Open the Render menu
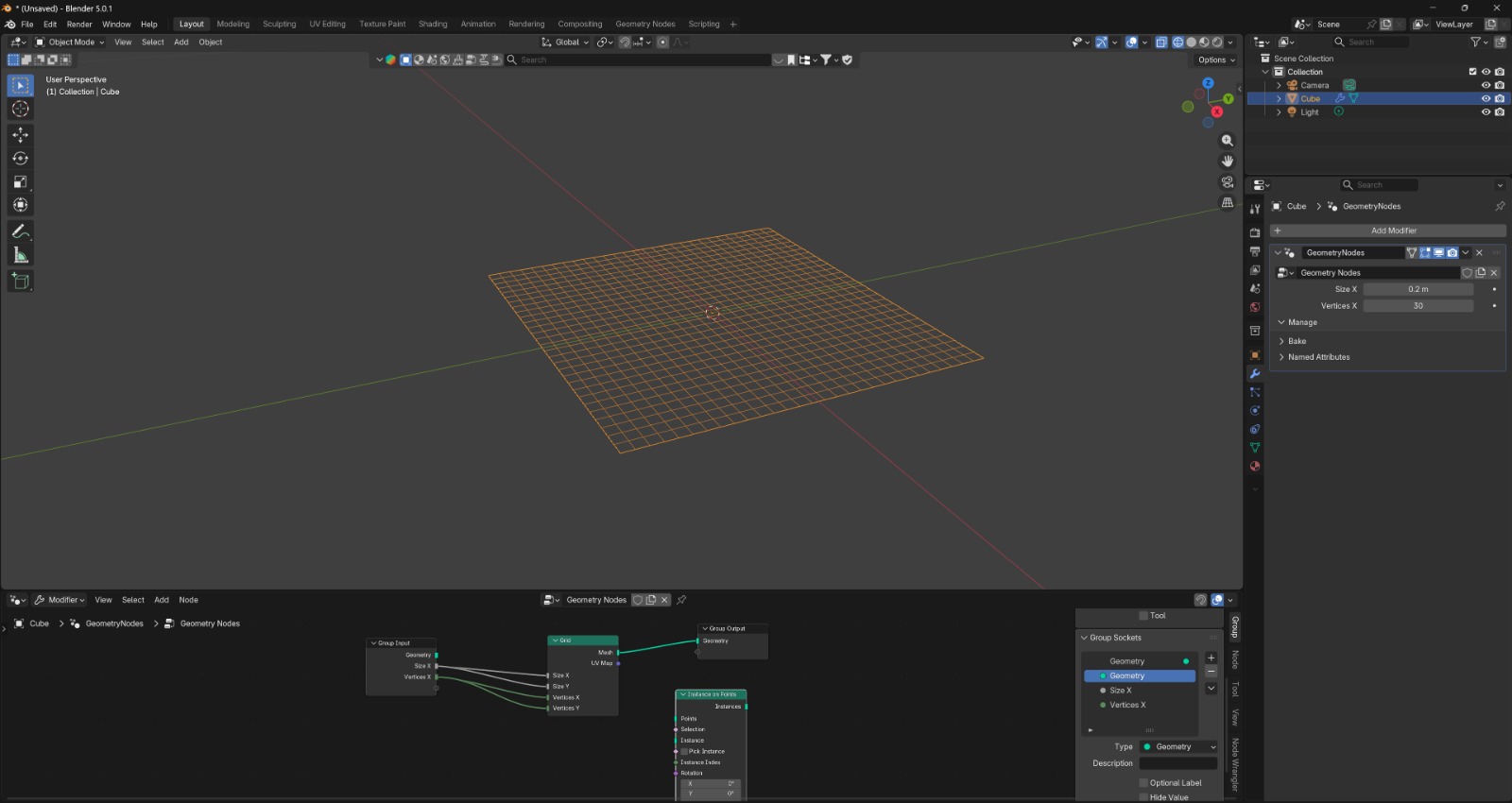 [x=79, y=25]
